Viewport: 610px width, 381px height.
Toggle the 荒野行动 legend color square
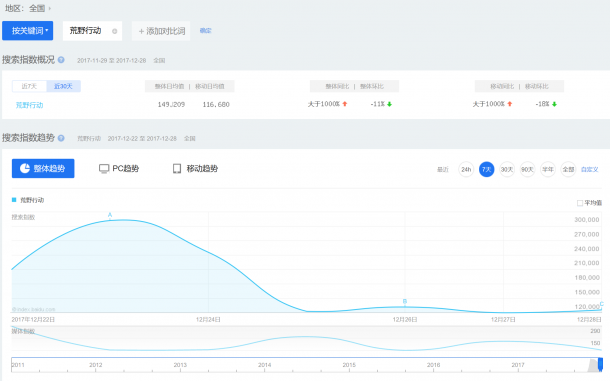[x=14, y=200]
